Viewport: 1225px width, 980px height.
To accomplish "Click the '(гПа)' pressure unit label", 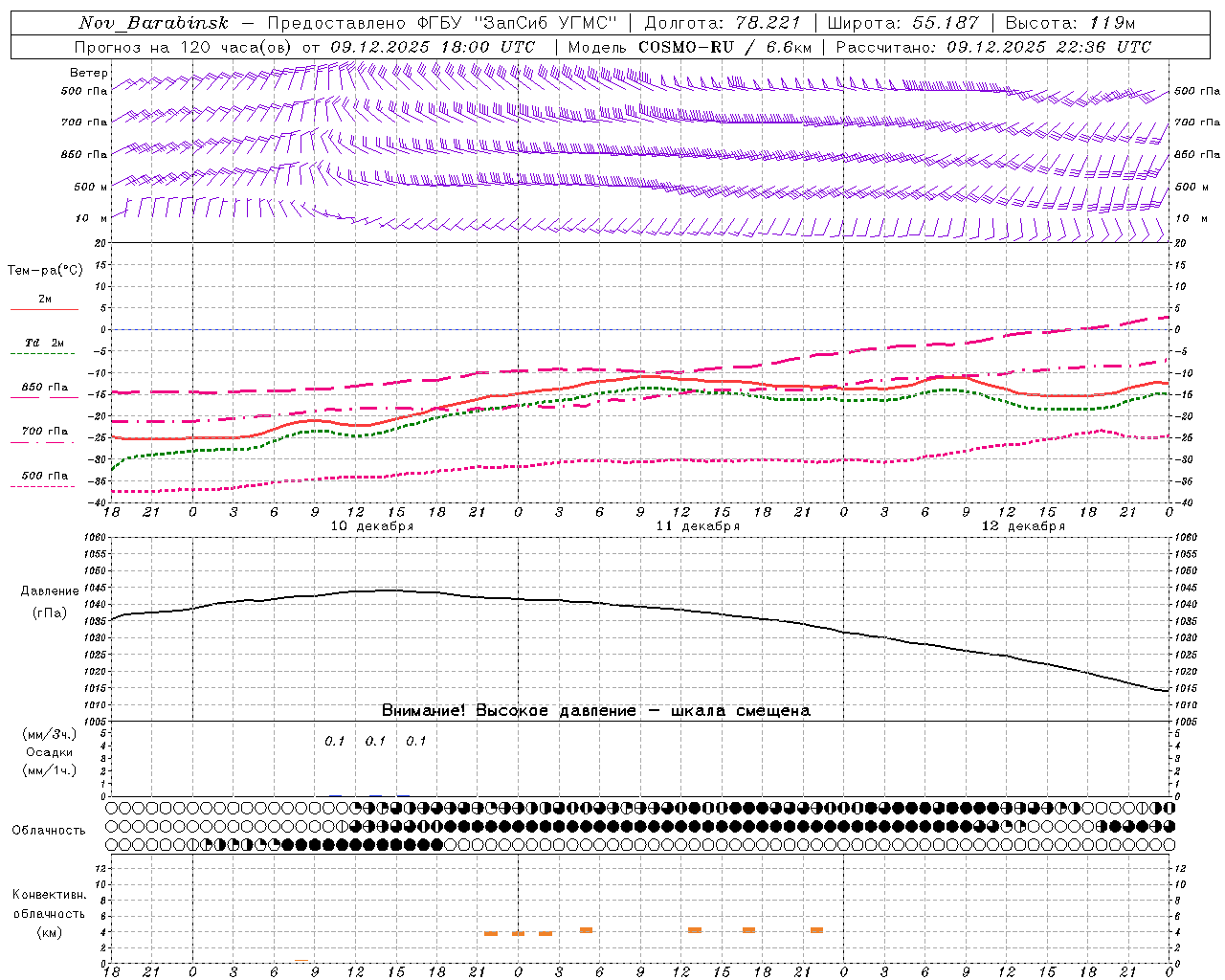I will click(x=50, y=612).
